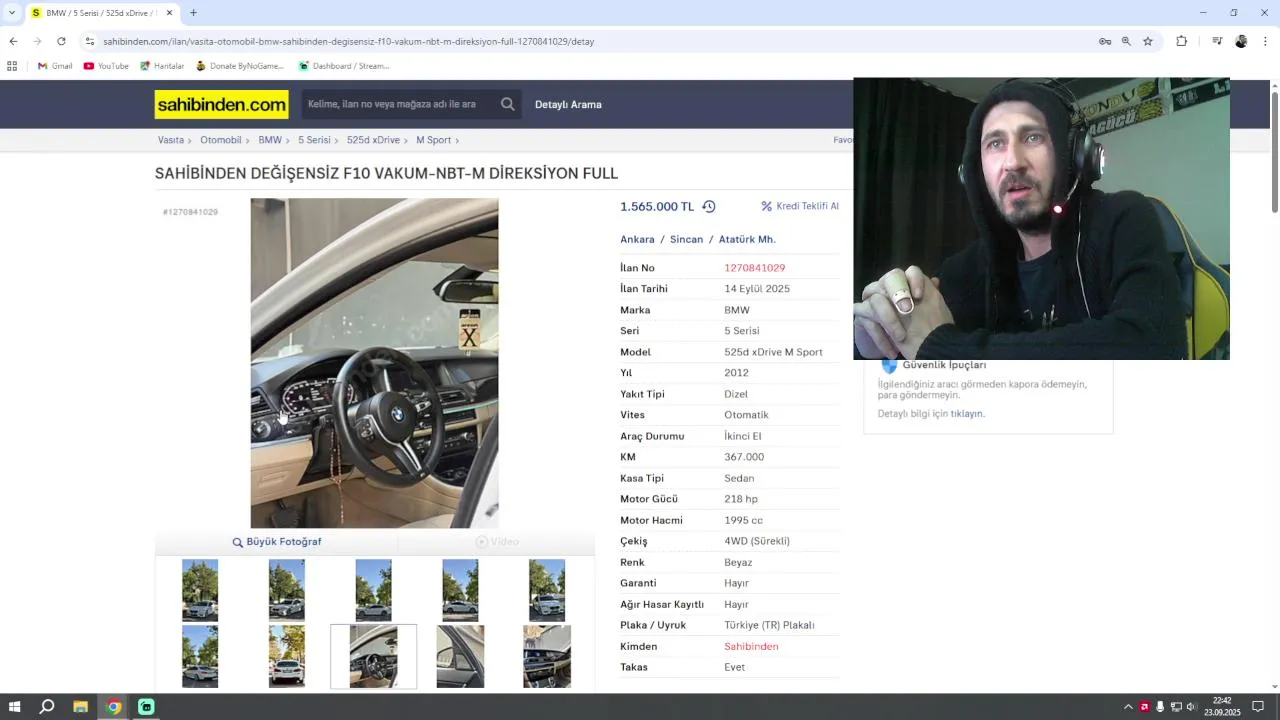Open the extensions puzzle icon
This screenshot has width=1280, height=720.
[1182, 41]
